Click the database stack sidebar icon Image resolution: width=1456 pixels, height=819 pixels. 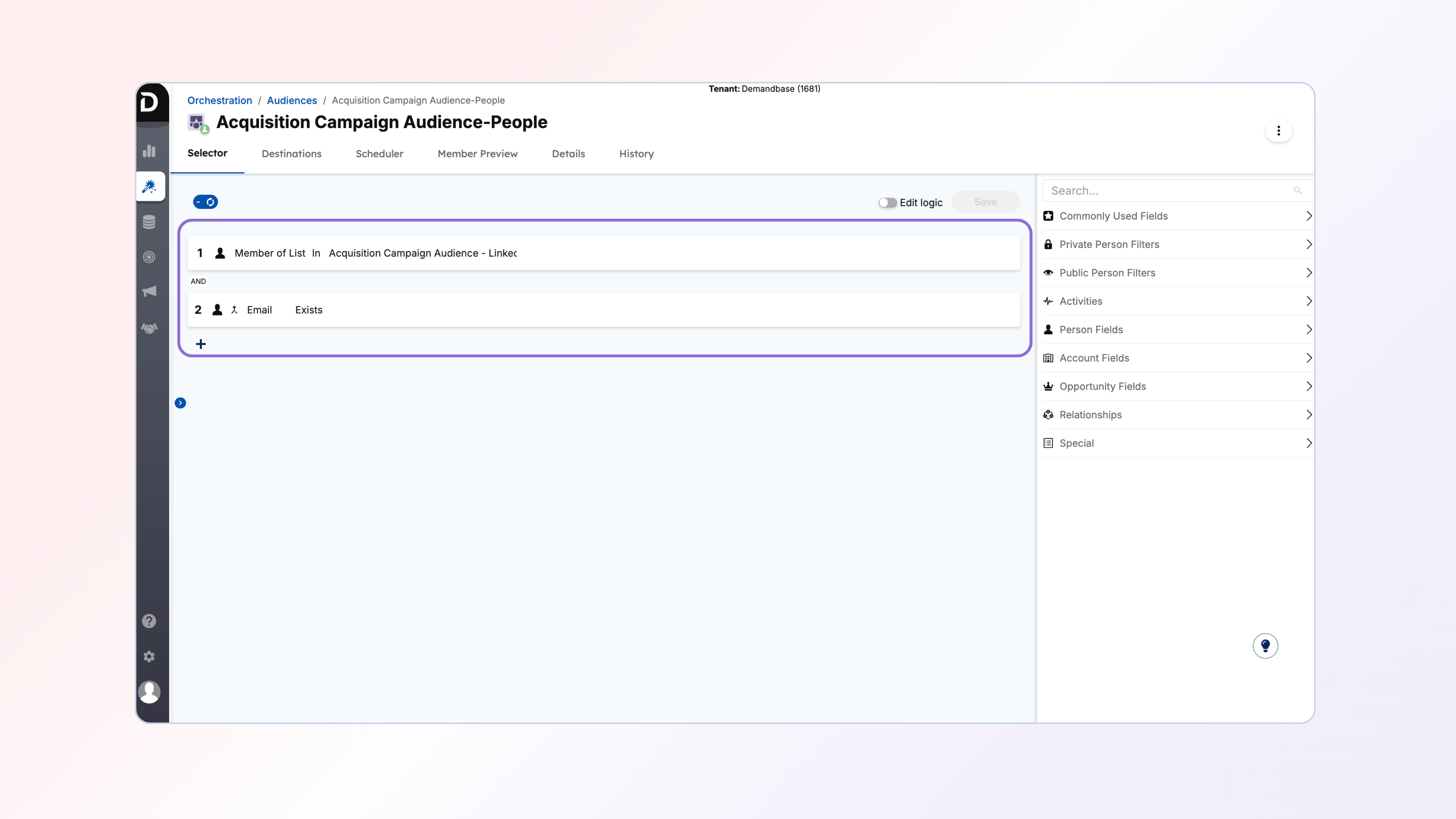point(149,221)
